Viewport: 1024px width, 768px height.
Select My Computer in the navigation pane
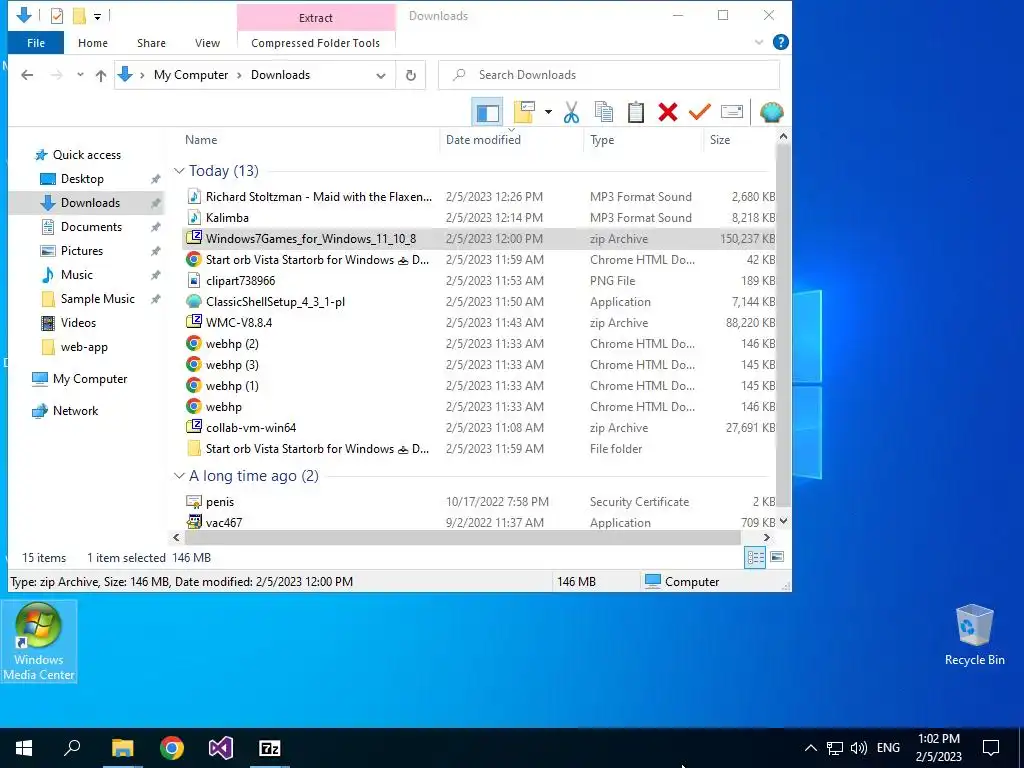89,379
